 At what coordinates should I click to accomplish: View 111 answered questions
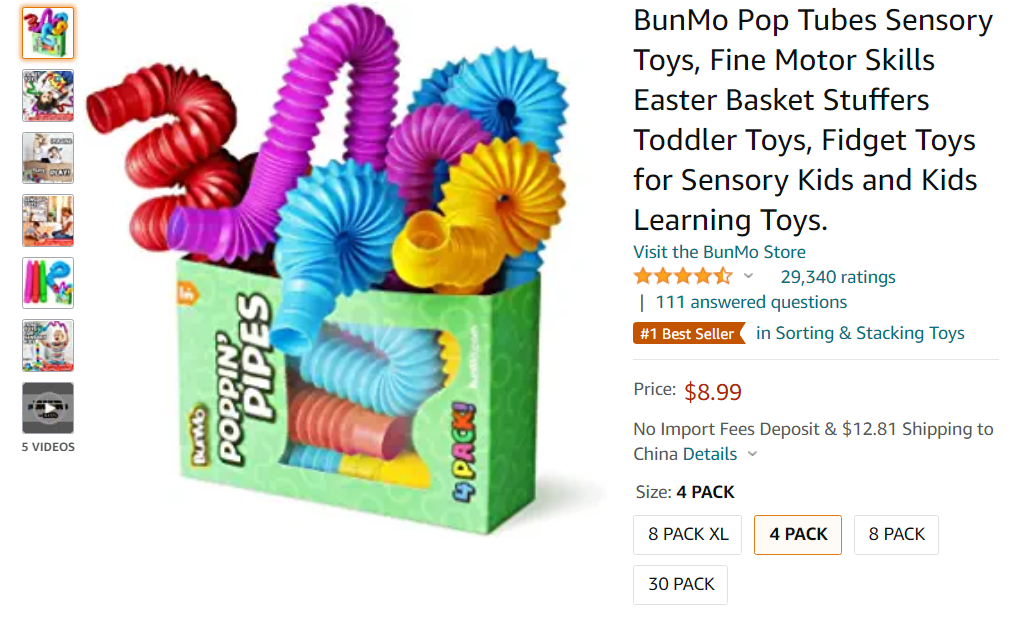pos(751,302)
